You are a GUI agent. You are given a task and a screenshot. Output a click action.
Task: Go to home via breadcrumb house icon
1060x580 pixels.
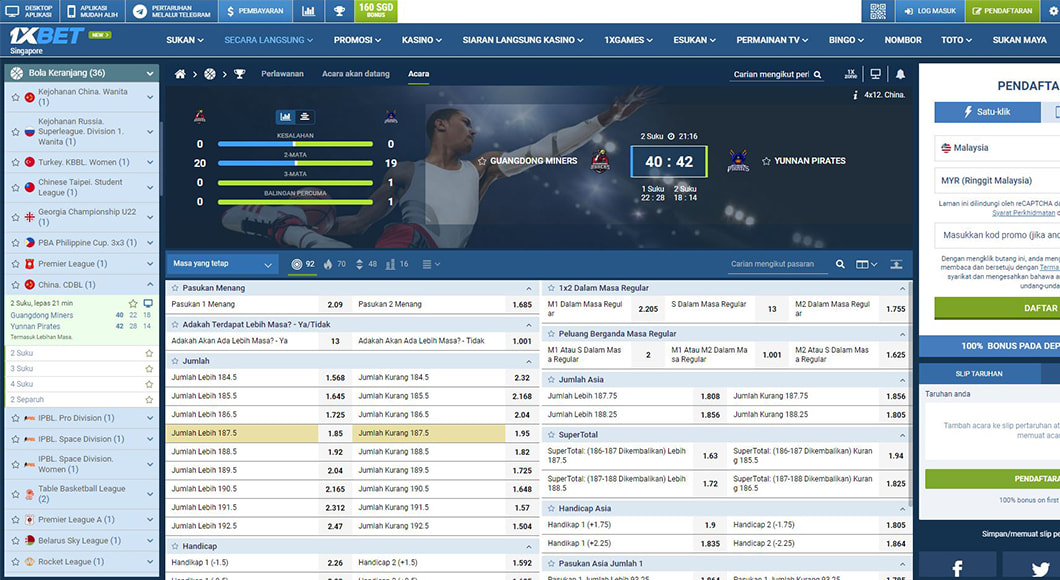click(x=180, y=74)
